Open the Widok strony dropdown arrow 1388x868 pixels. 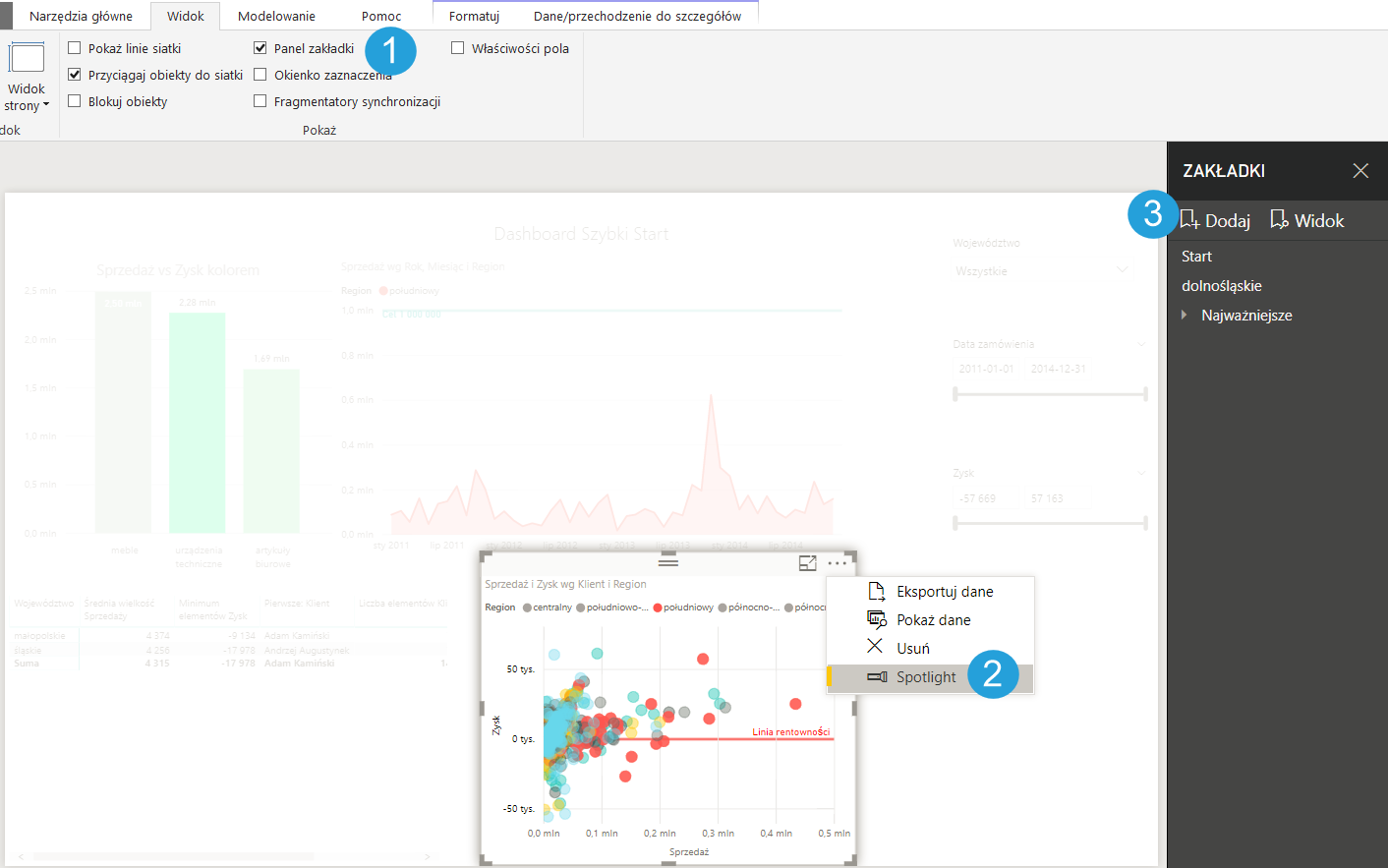[x=46, y=105]
